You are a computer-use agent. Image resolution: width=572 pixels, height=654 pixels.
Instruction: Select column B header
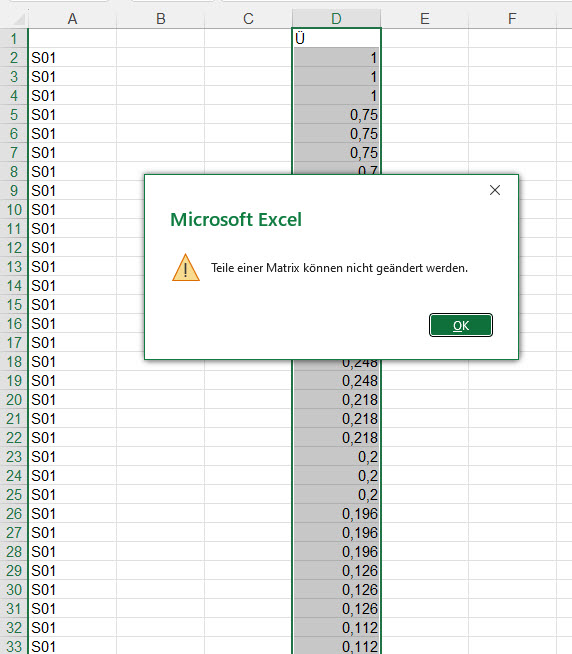click(161, 19)
